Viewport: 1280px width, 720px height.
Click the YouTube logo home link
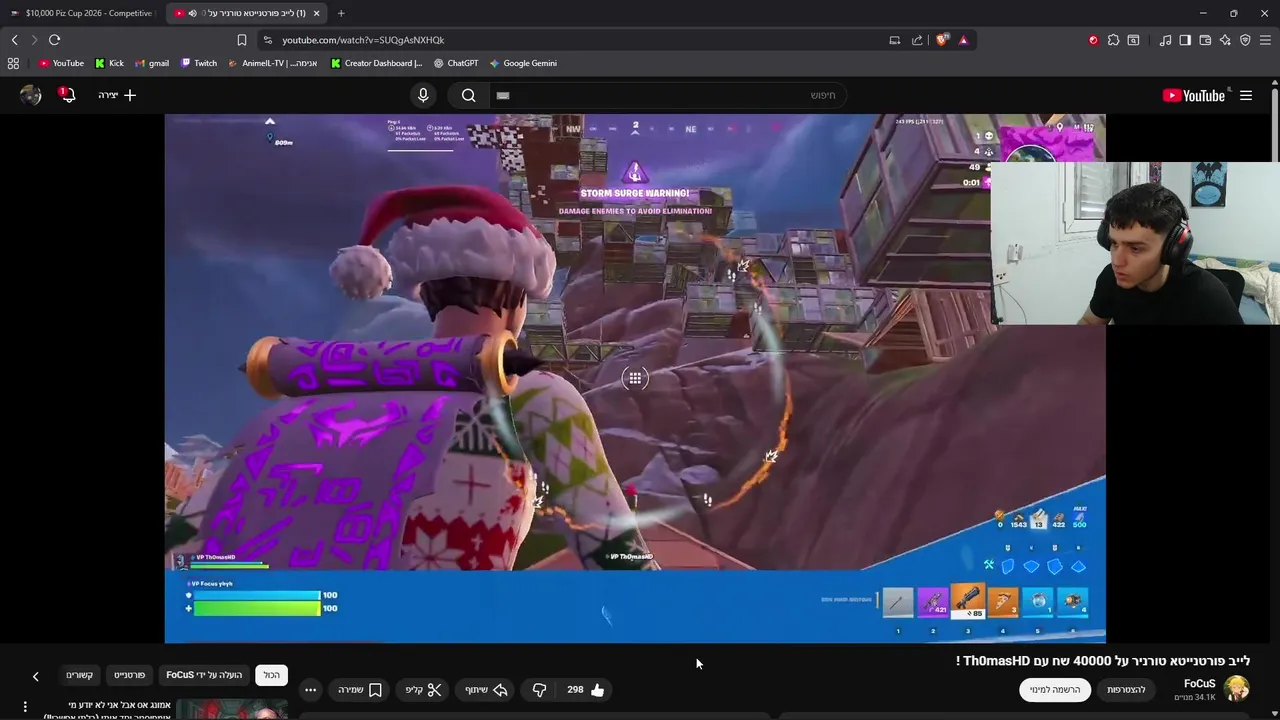pyautogui.click(x=1193, y=95)
